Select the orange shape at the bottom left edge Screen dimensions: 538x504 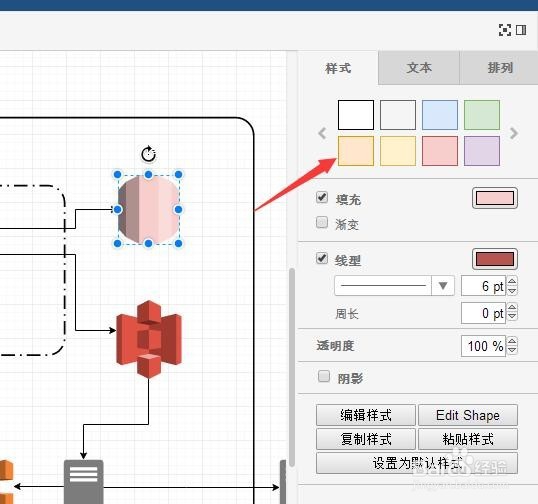(x=6, y=481)
